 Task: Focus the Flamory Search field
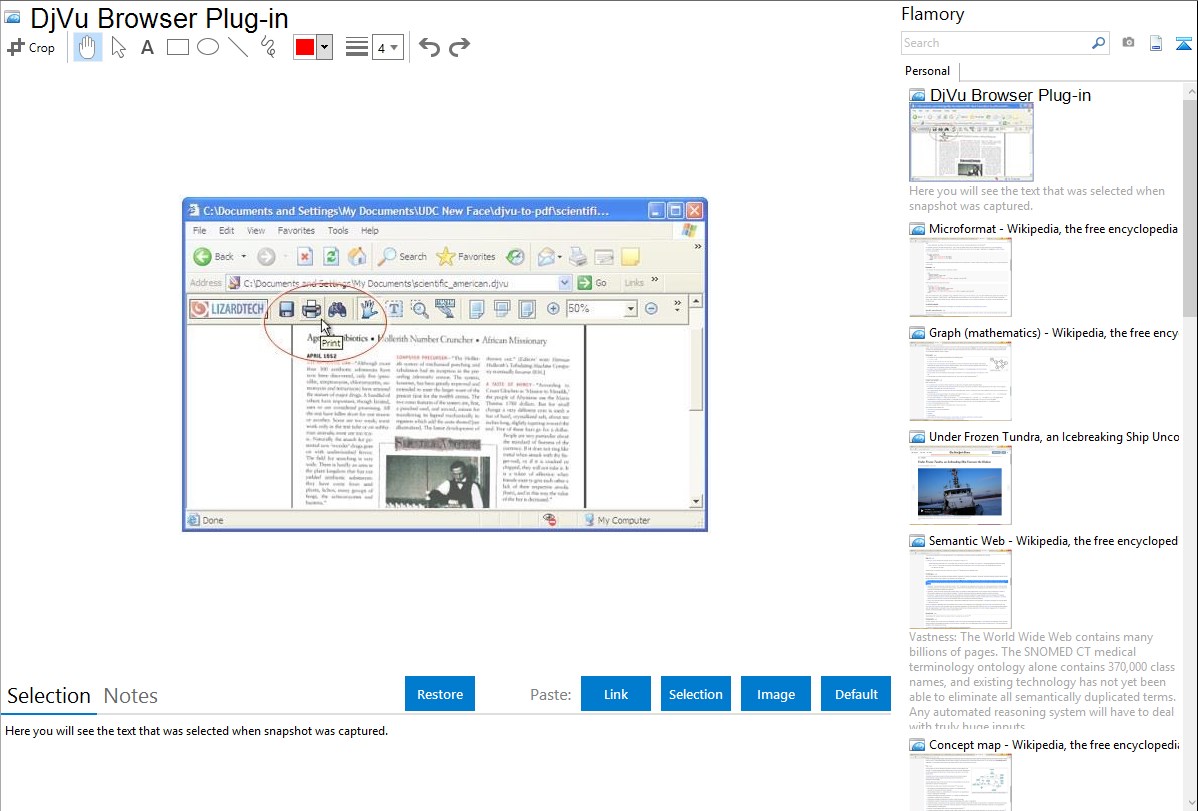pyautogui.click(x=995, y=43)
